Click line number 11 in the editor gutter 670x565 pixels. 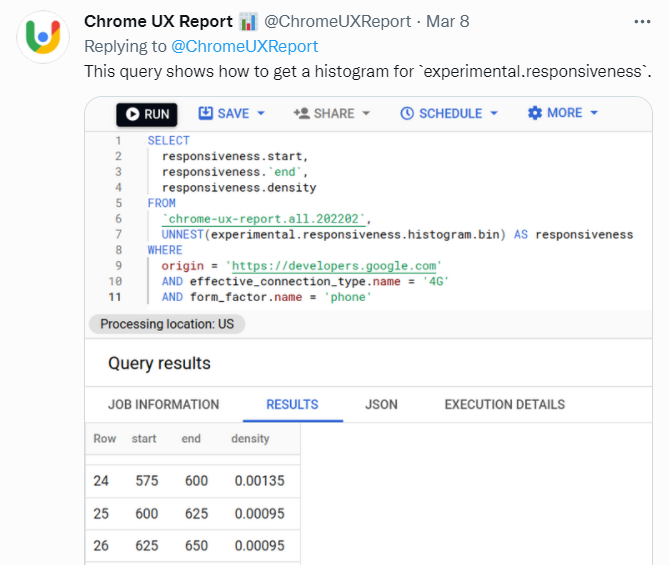(115, 297)
